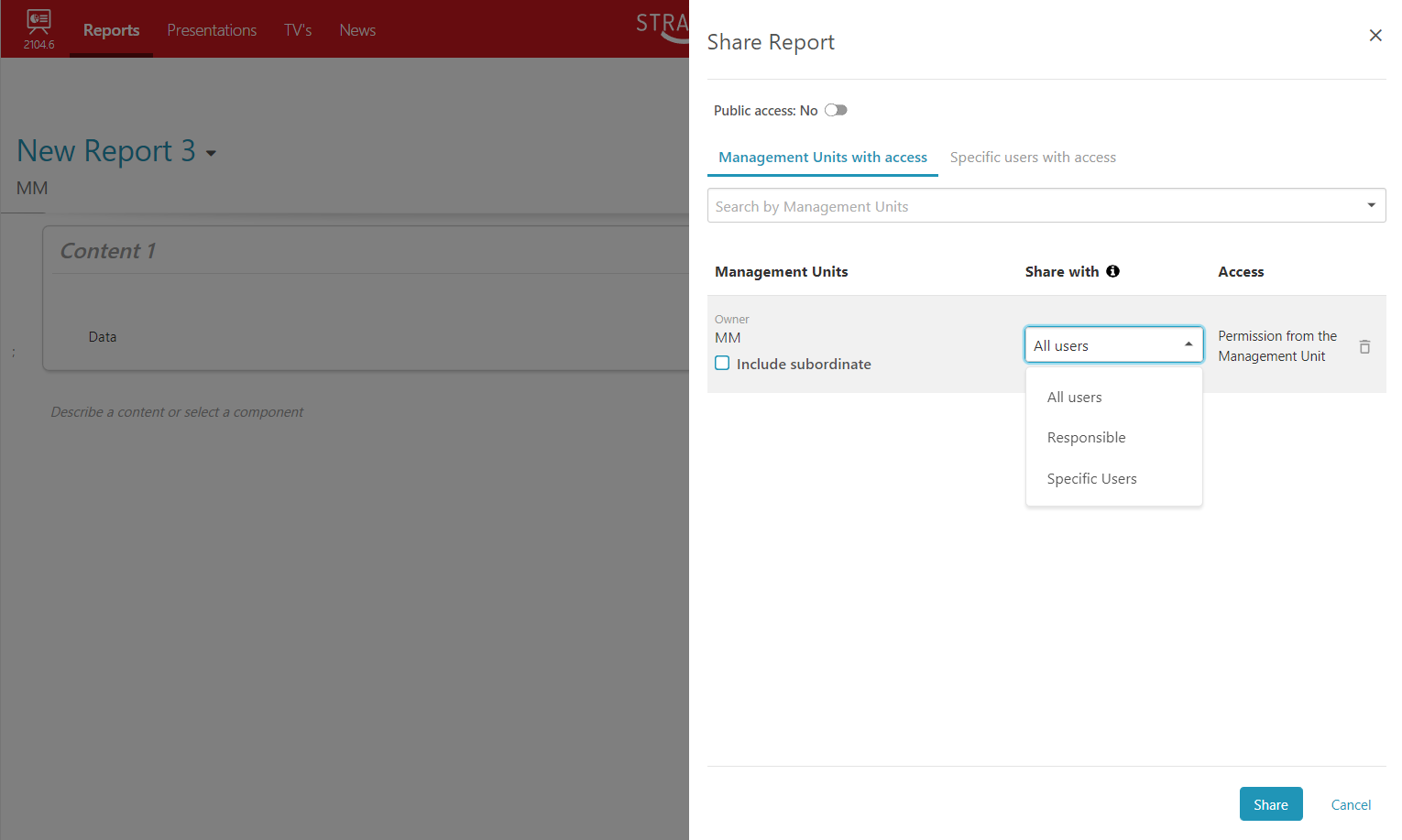Click the Content 1 heading
Viewport: 1402px width, 840px height.
click(107, 251)
